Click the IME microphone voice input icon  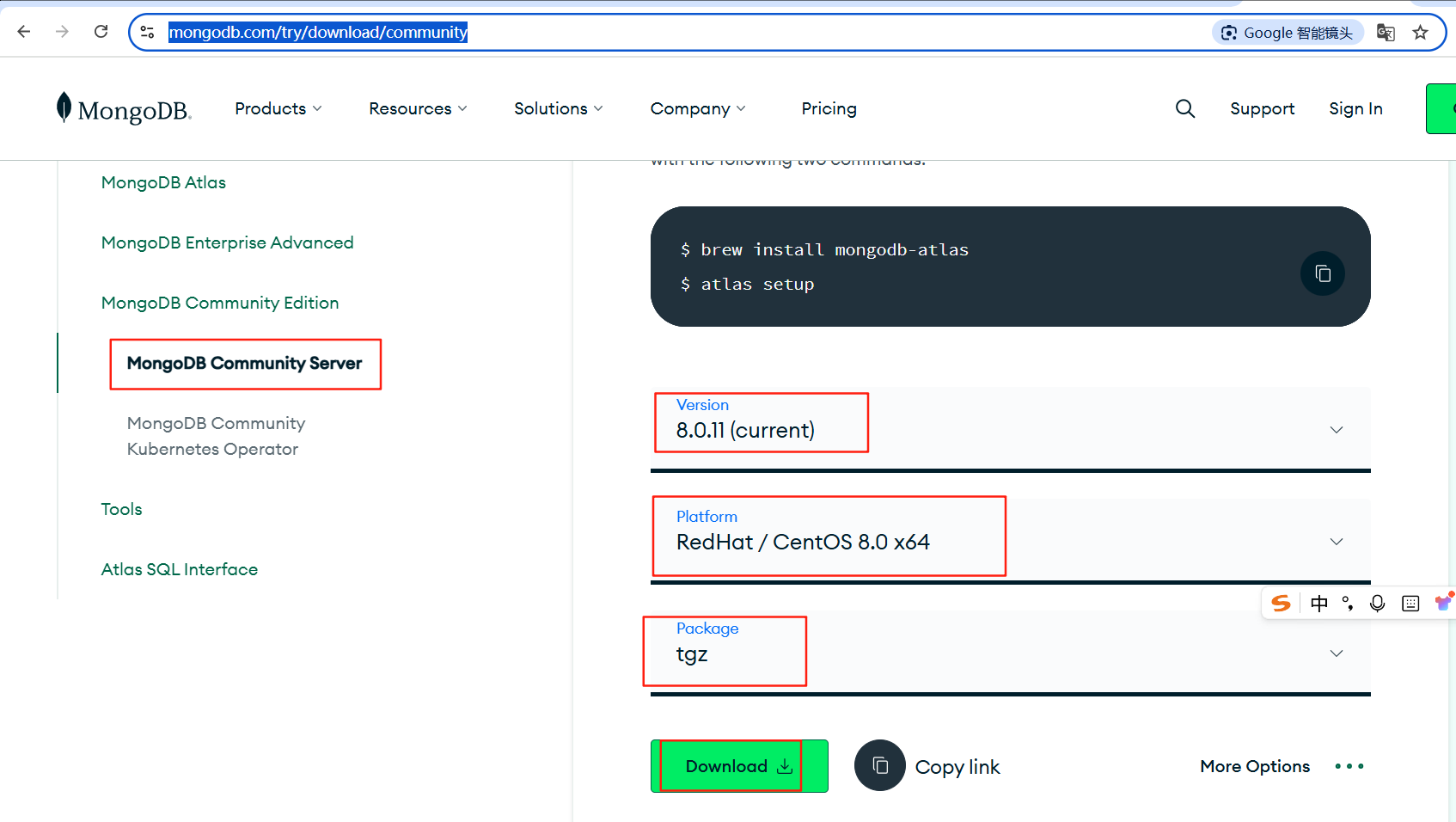coord(1377,604)
